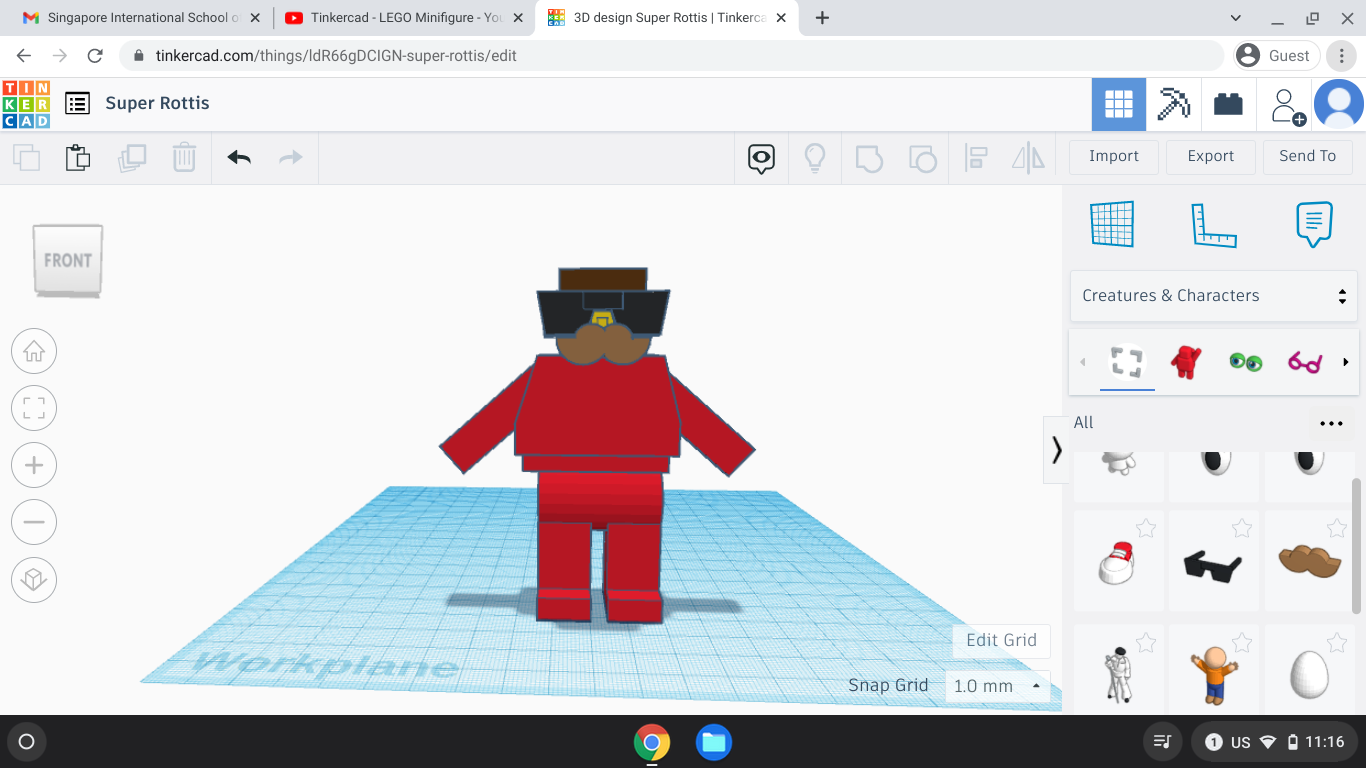Click the Zoom out minus icon
The height and width of the screenshot is (768, 1366).
tap(34, 522)
